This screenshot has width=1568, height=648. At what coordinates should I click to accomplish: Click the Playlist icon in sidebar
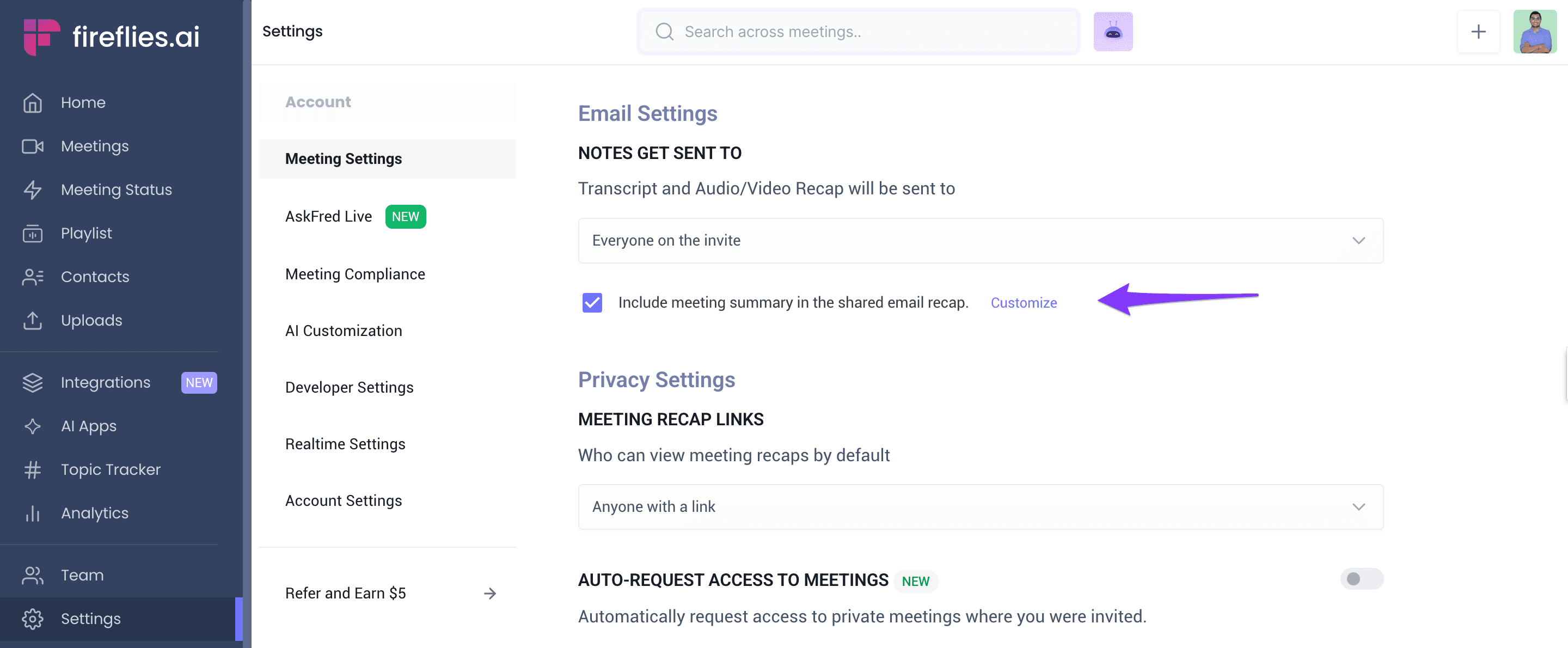[x=32, y=233]
